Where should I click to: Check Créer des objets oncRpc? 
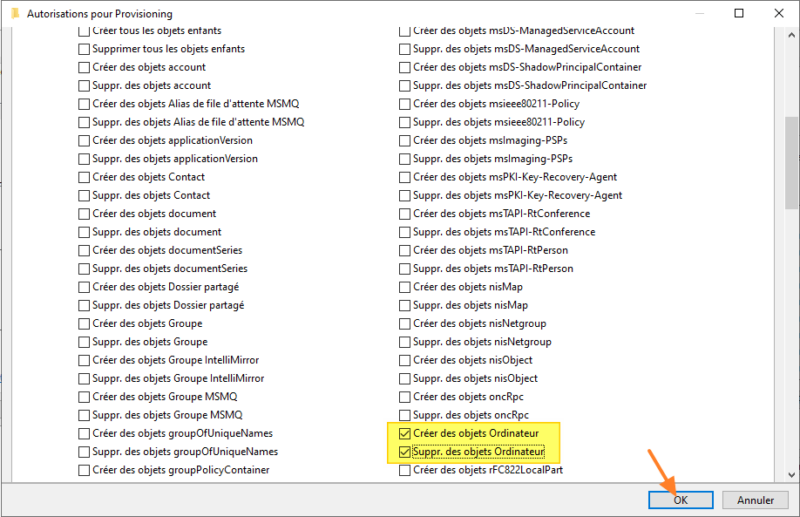405,397
